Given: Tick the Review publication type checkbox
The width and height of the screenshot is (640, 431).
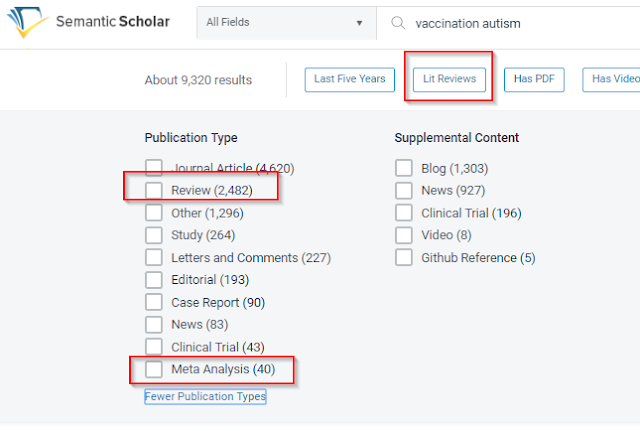Looking at the screenshot, I should point(154,190).
